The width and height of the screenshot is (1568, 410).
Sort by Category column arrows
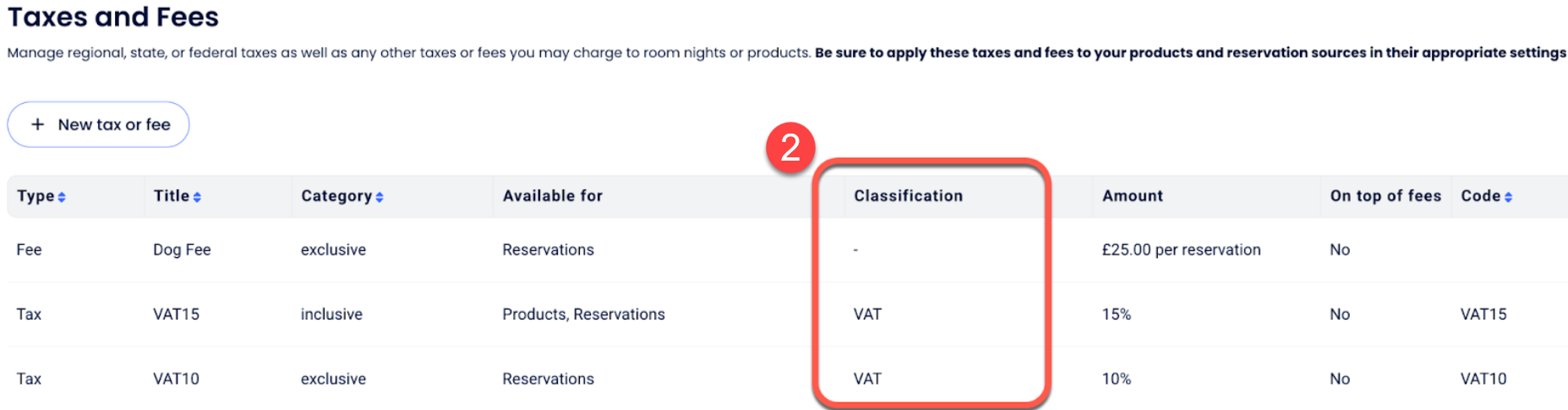pyautogui.click(x=380, y=197)
